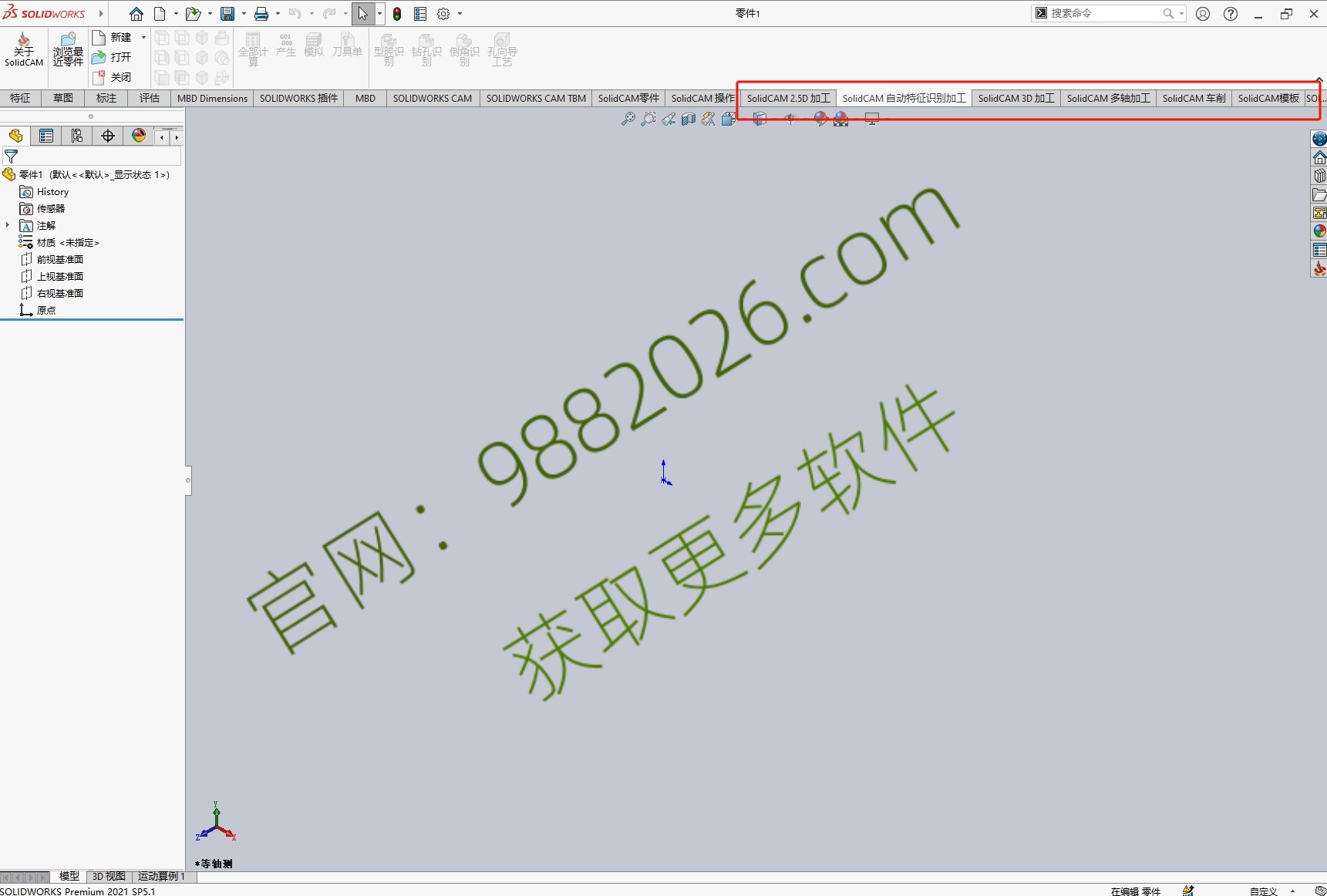Click the Previous View icon
This screenshot has width=1327, height=896.
coord(669,119)
